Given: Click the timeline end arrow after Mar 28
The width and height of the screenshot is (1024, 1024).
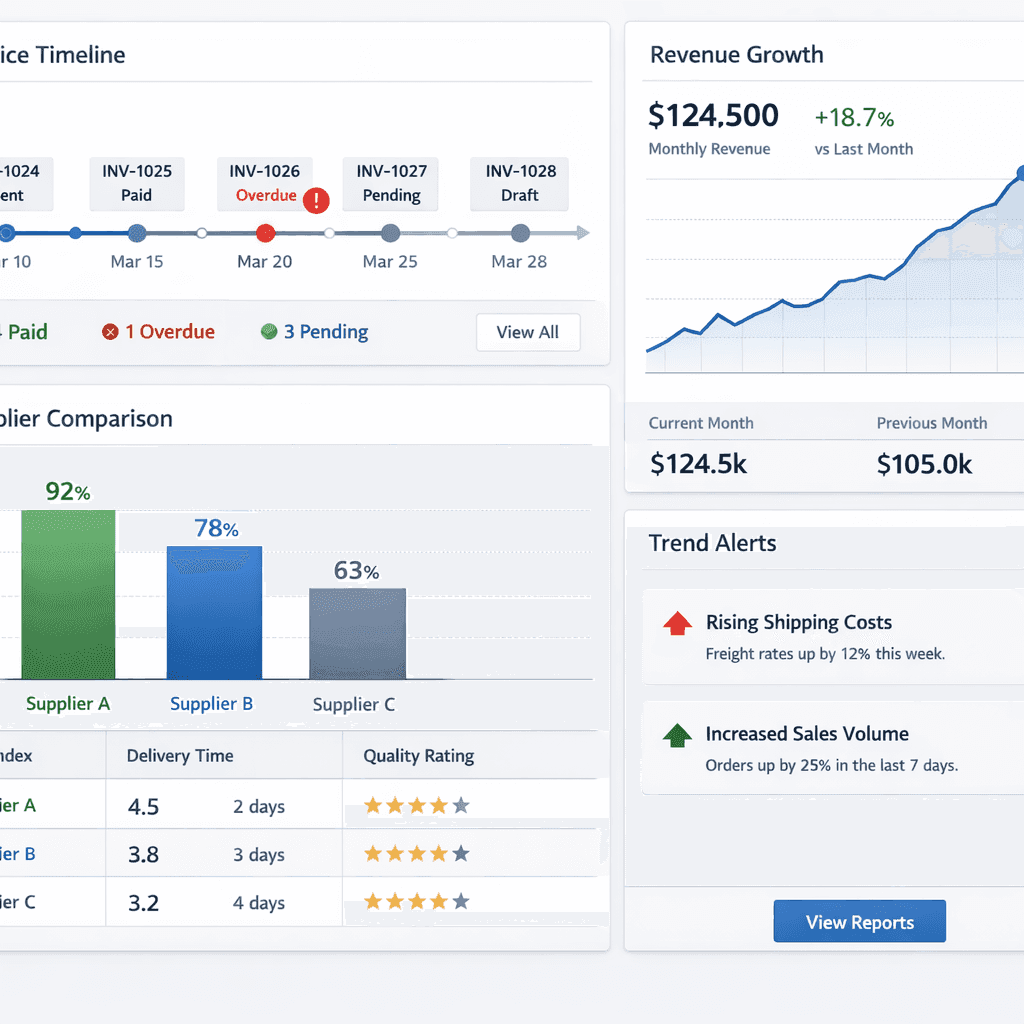Looking at the screenshot, I should (583, 233).
